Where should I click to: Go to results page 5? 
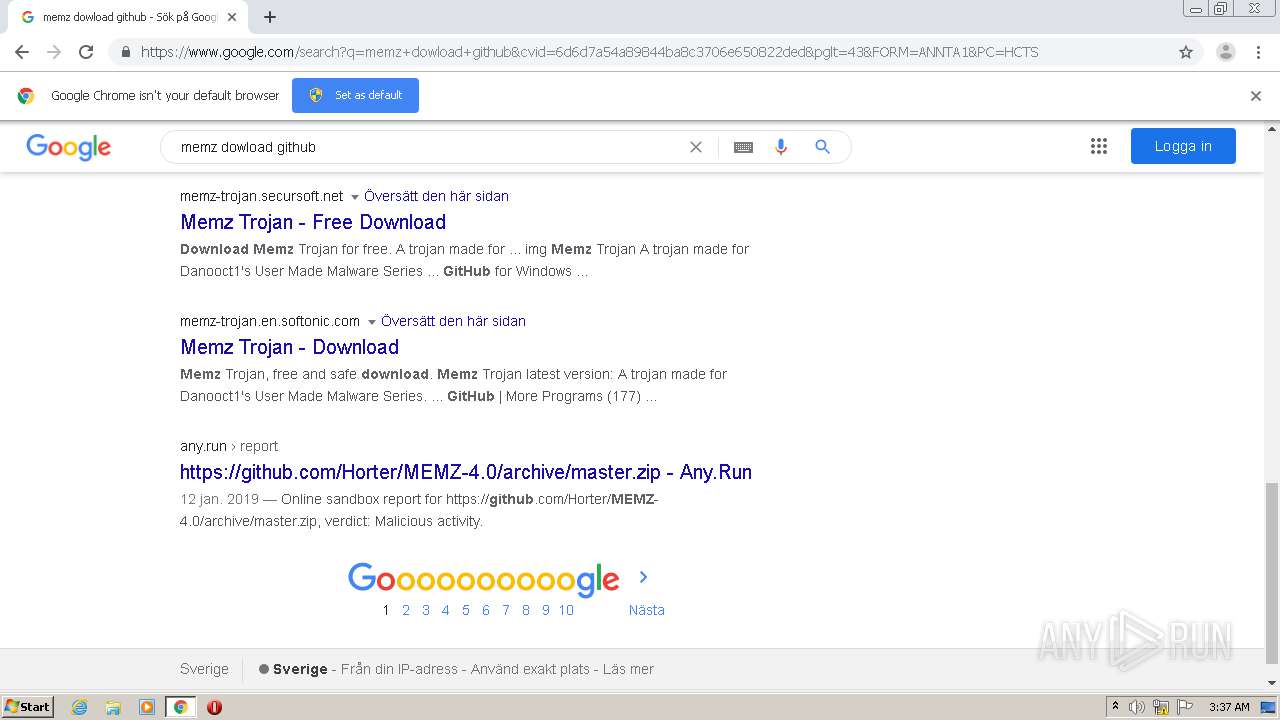point(466,610)
